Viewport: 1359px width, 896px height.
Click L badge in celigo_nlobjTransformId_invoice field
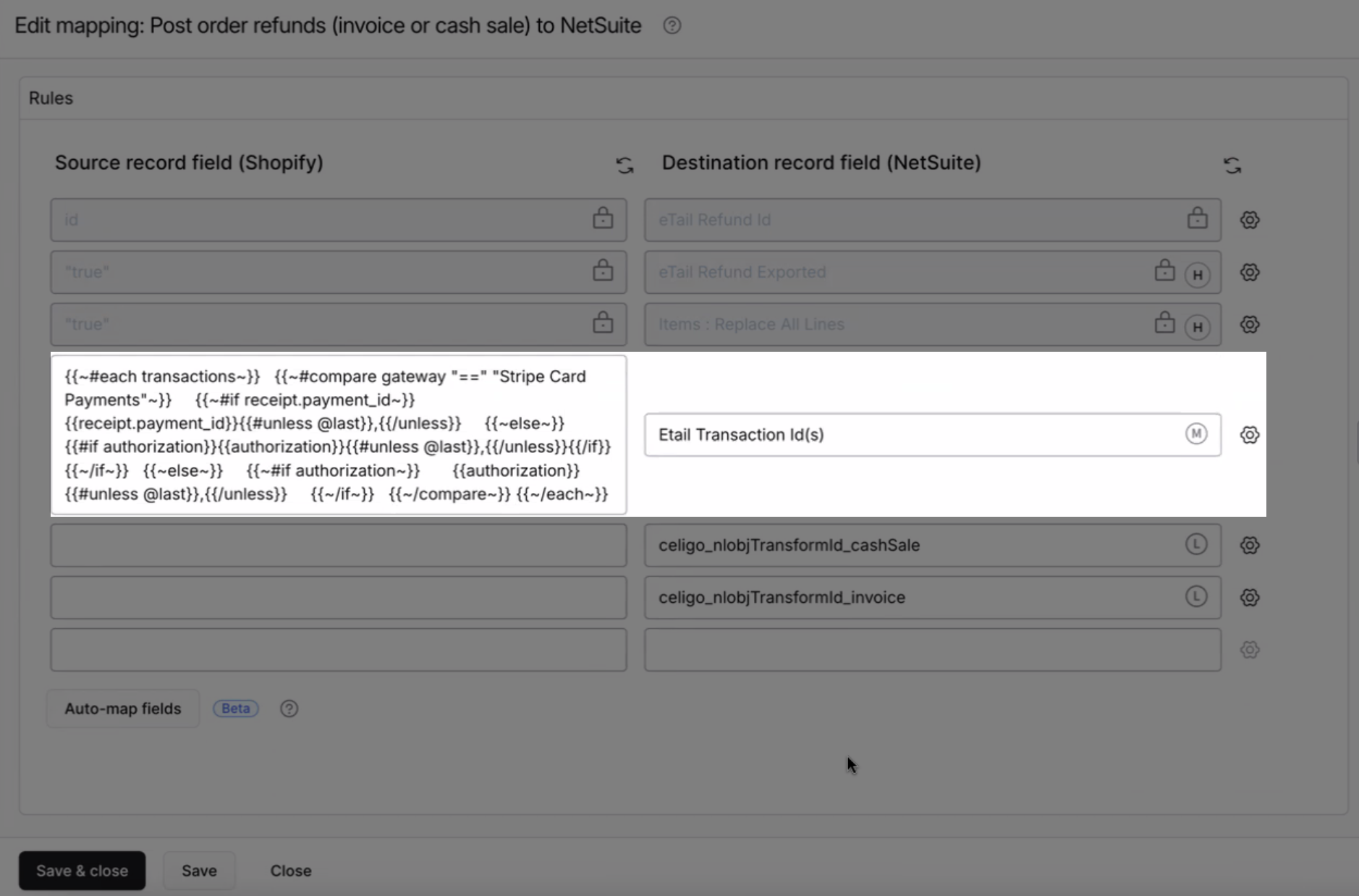(1196, 596)
